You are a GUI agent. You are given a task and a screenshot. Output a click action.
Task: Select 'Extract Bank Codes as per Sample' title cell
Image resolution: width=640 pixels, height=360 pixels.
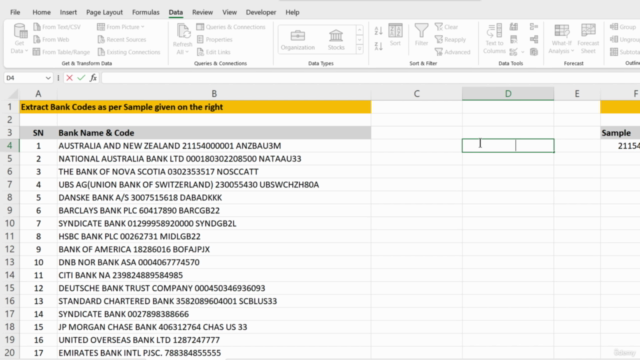coord(196,107)
